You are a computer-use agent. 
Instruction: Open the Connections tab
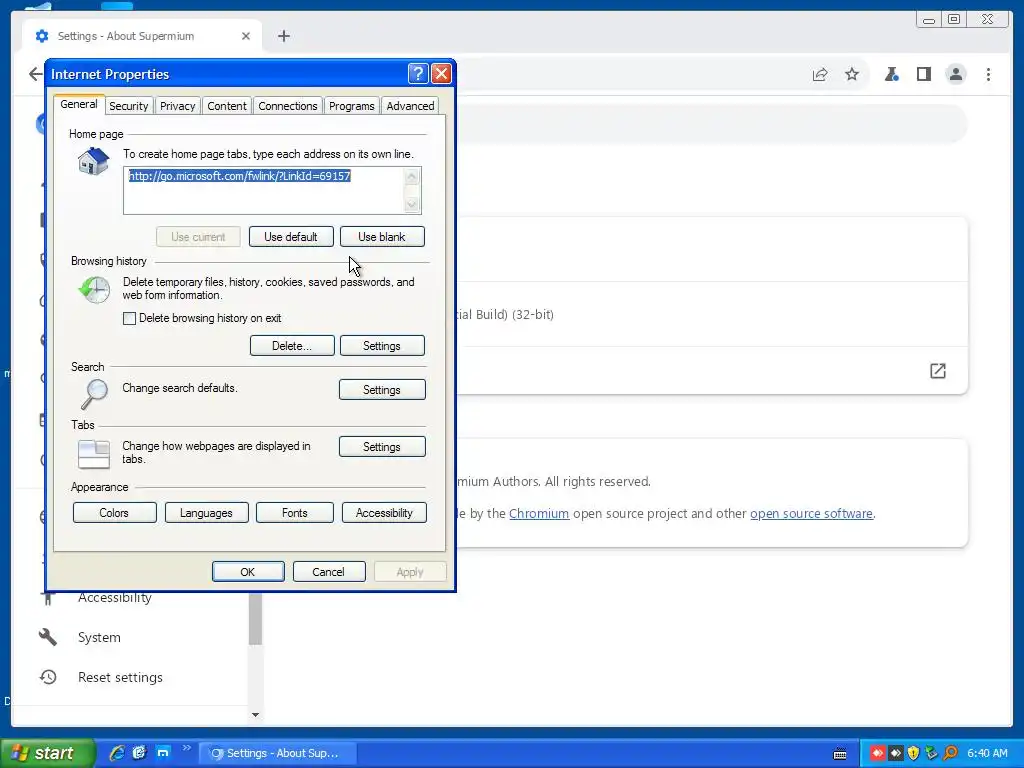tap(287, 106)
